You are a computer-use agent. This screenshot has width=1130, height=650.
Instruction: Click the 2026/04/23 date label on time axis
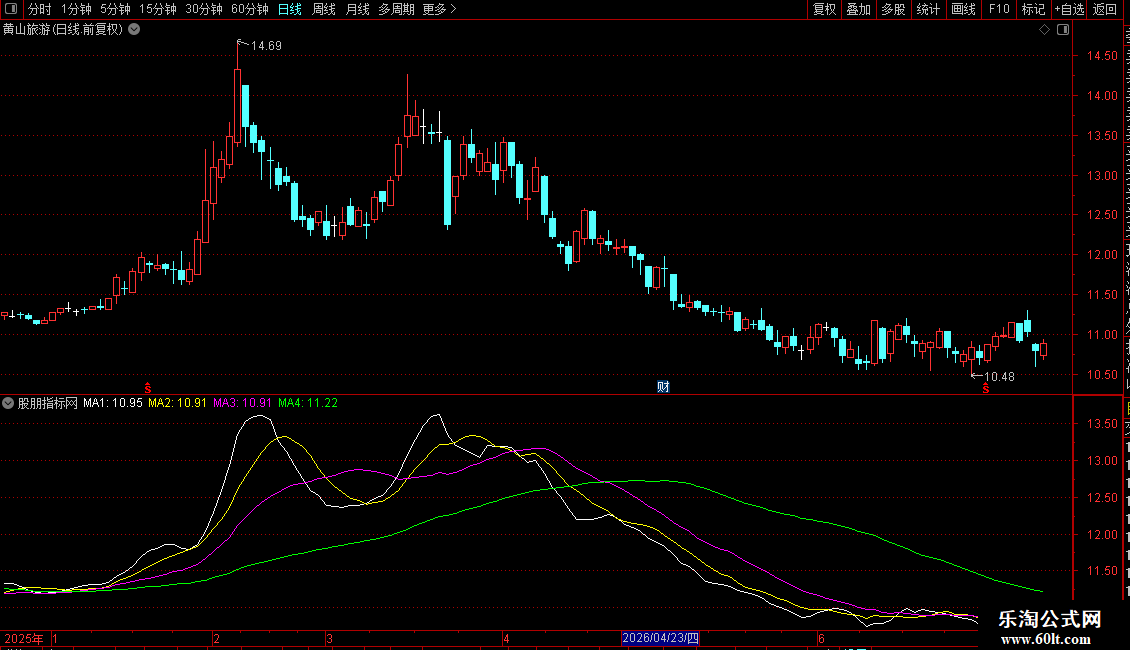pos(660,638)
